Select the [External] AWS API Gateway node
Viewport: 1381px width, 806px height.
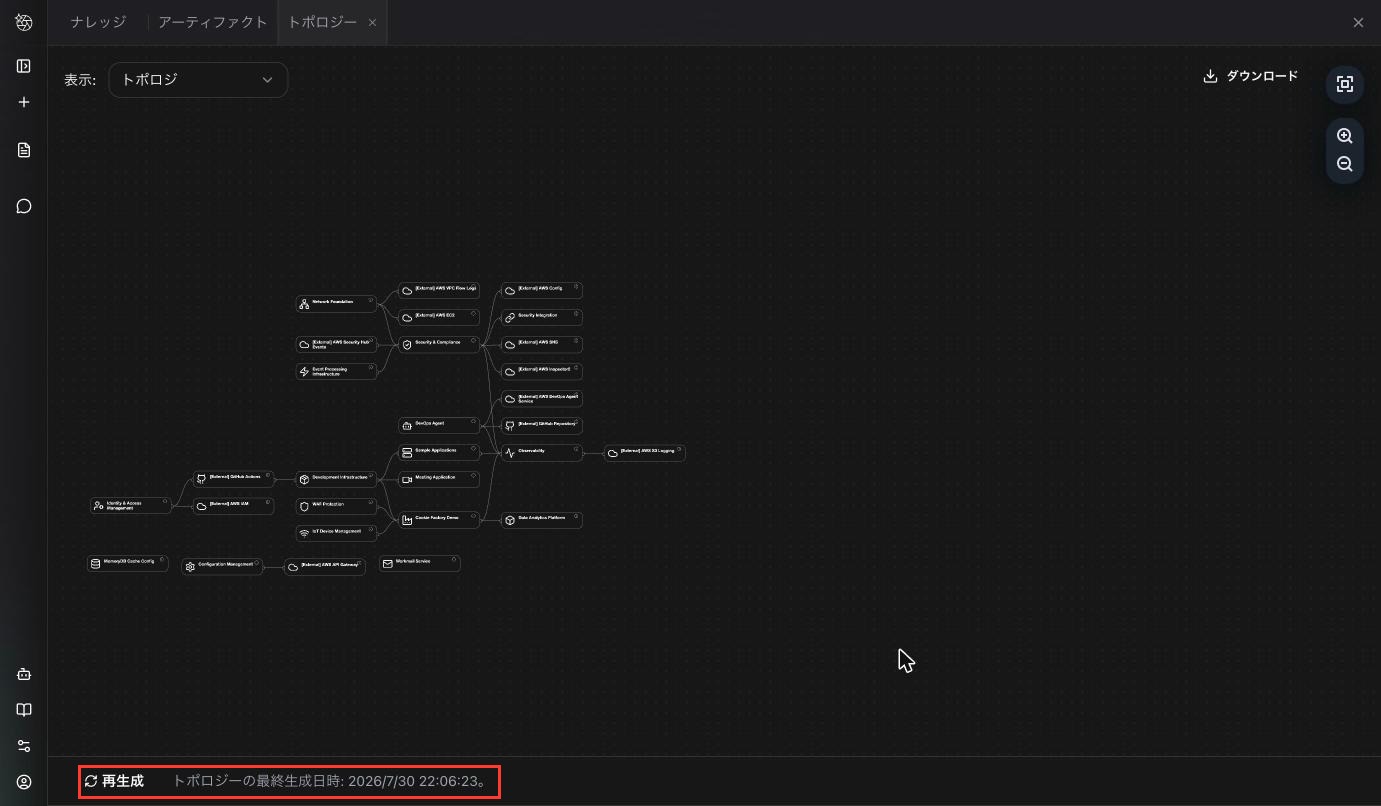[325, 567]
